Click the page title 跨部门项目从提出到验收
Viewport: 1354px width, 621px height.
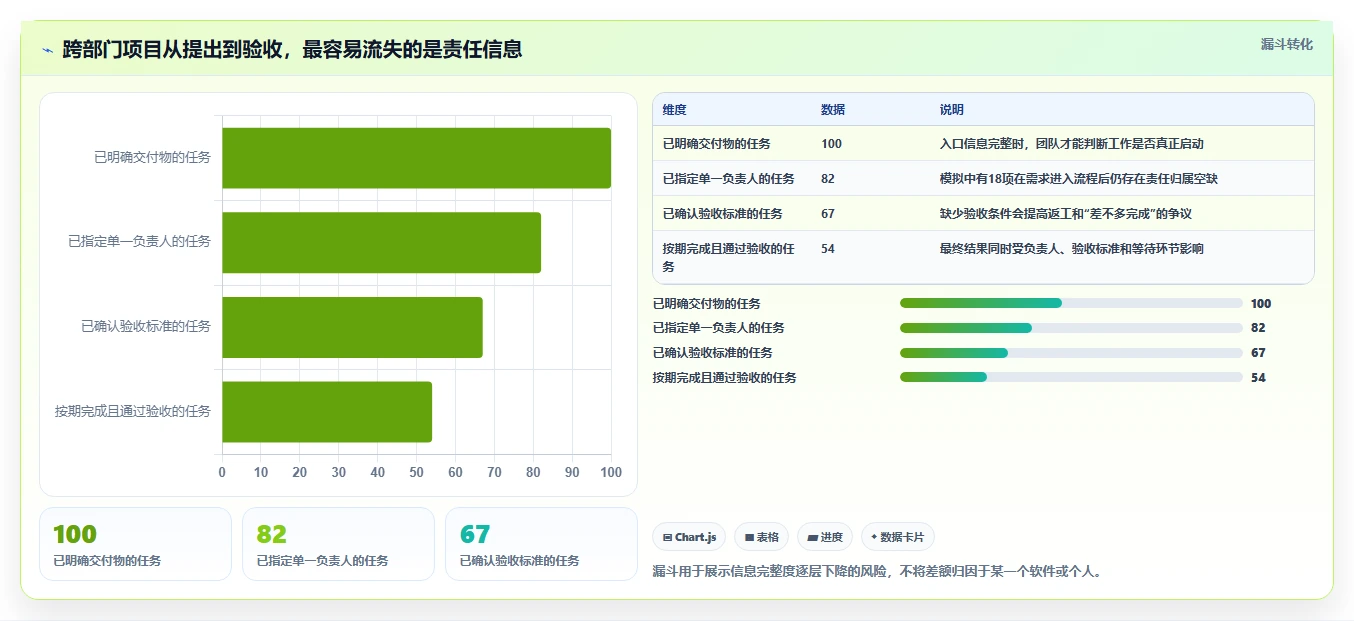click(292, 49)
